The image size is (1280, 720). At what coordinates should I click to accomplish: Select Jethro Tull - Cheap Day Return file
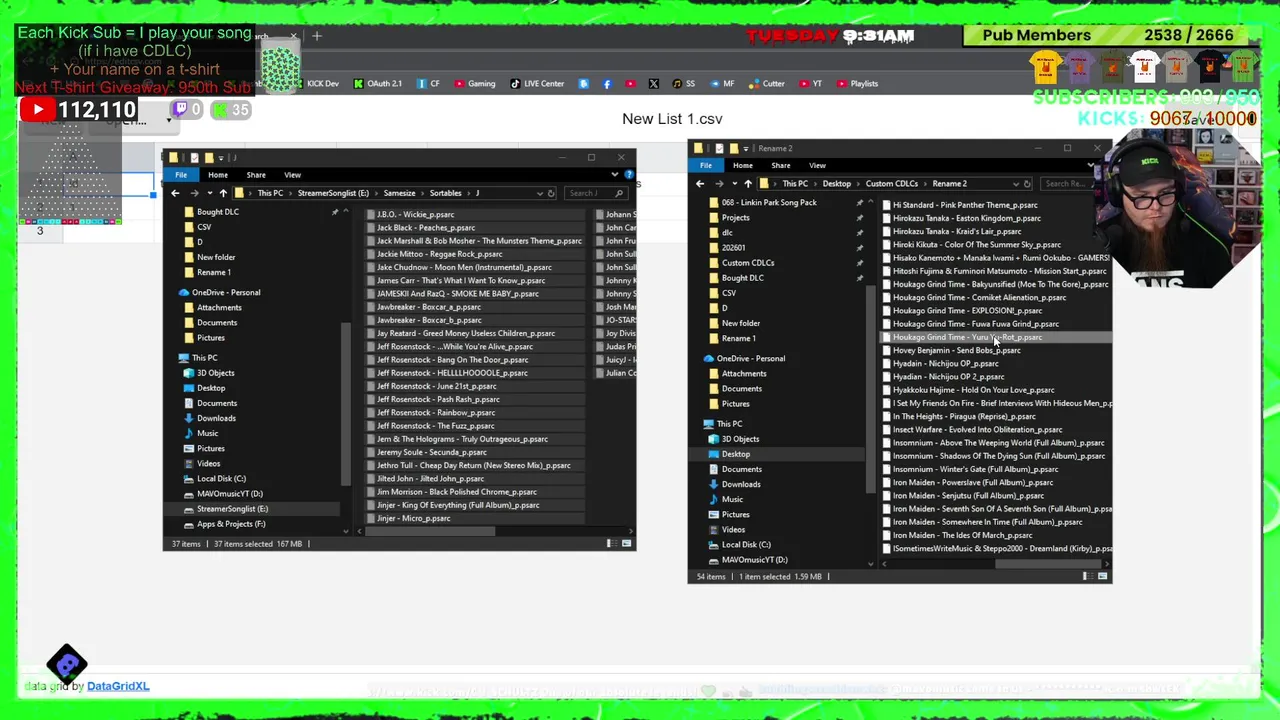click(x=474, y=466)
